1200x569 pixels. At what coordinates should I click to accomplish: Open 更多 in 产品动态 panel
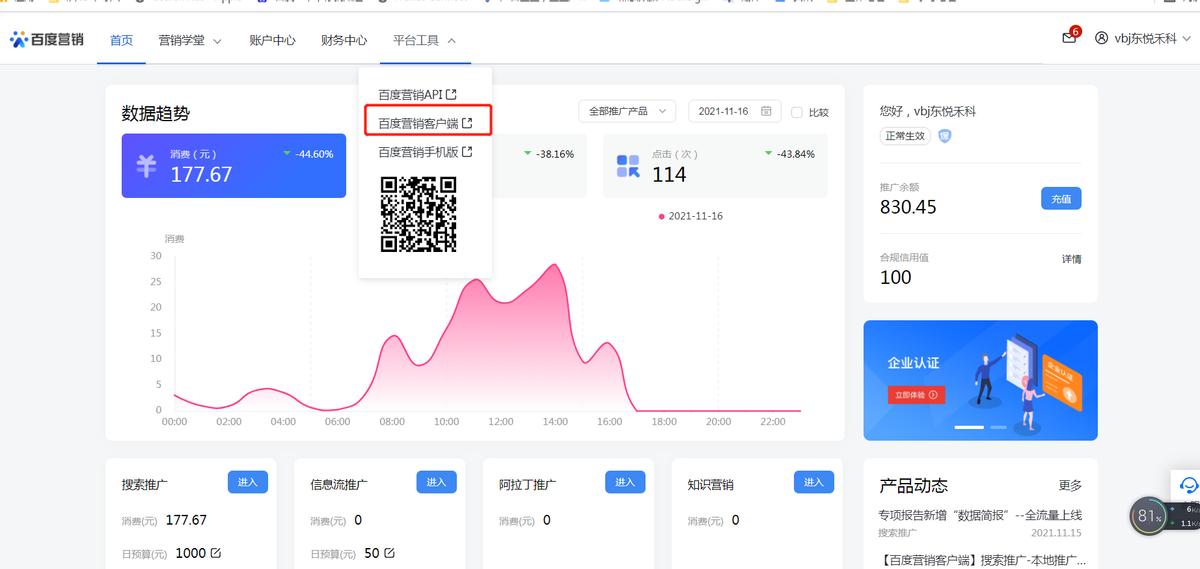(1070, 485)
